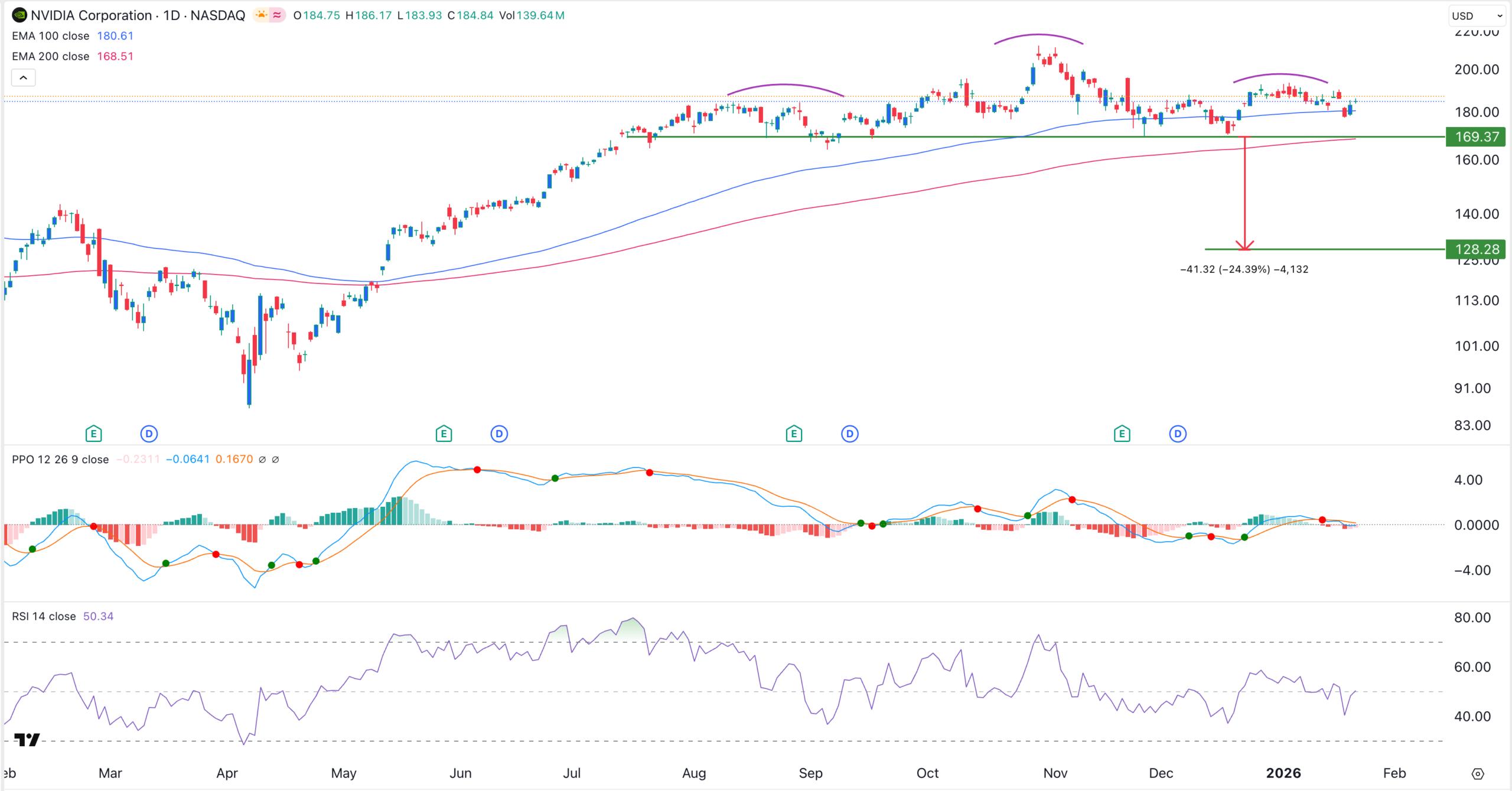Open the March dividend D marker

point(149,434)
